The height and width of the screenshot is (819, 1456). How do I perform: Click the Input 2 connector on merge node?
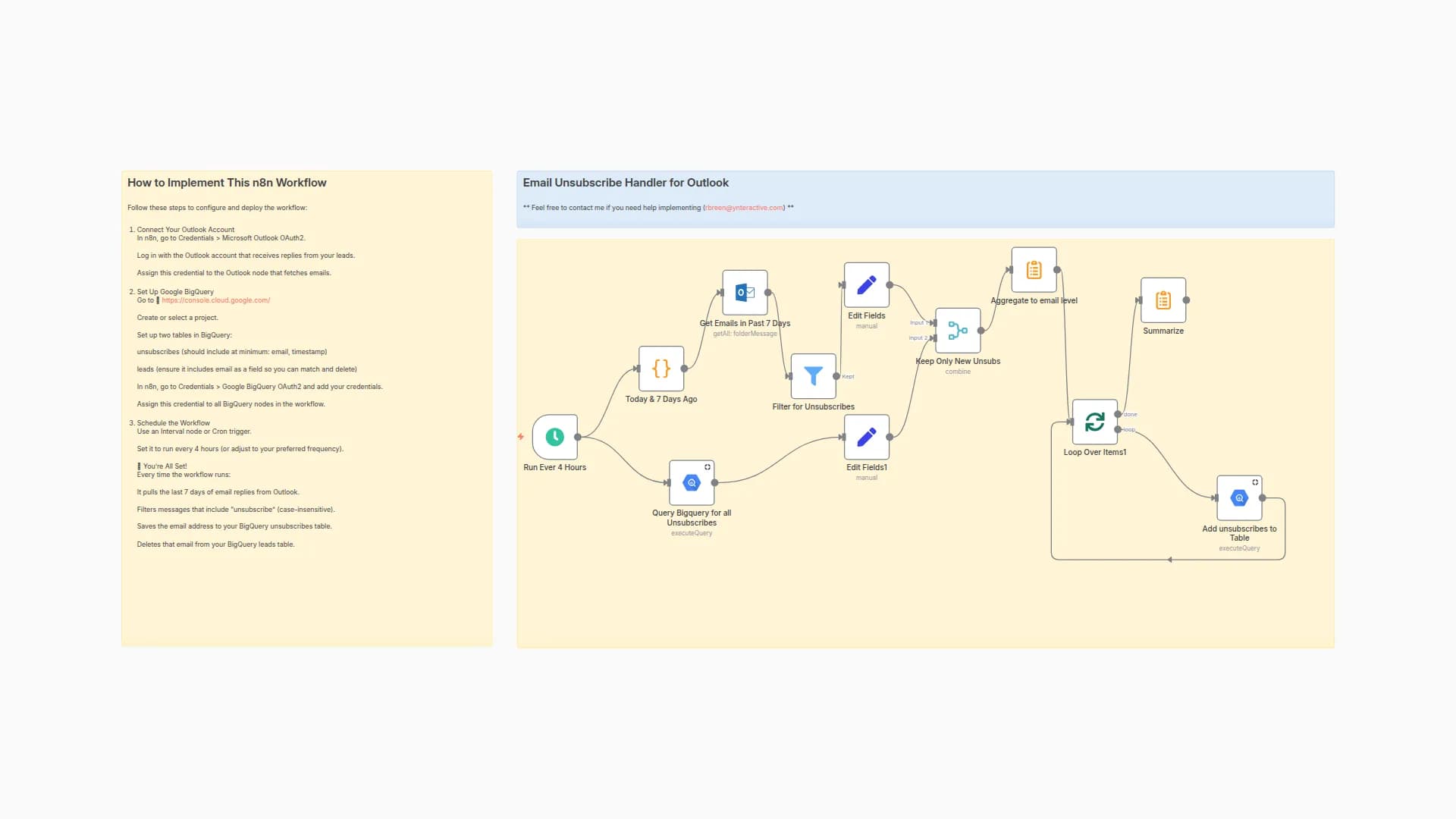[x=934, y=338]
